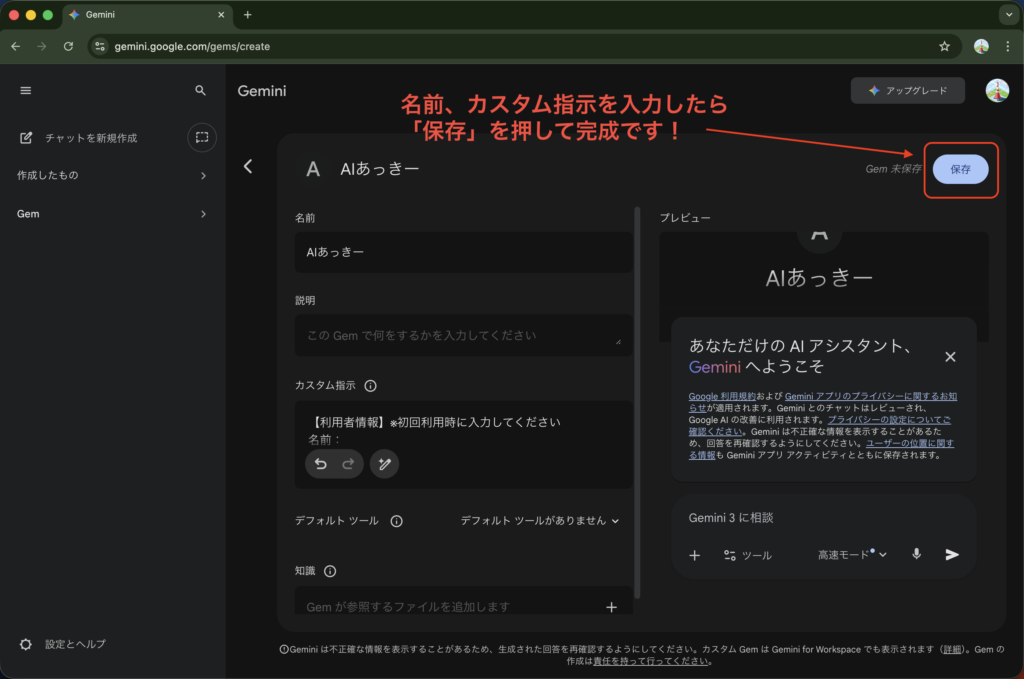The height and width of the screenshot is (679, 1024).
Task: Click the search icon in sidebar
Action: pos(201,91)
